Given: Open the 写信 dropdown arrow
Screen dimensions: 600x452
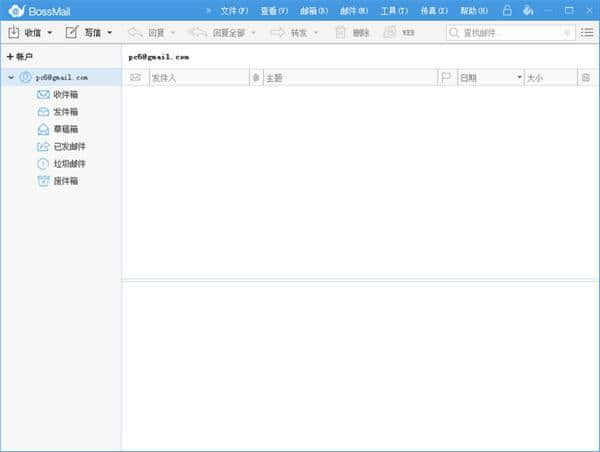Looking at the screenshot, I should [109, 33].
